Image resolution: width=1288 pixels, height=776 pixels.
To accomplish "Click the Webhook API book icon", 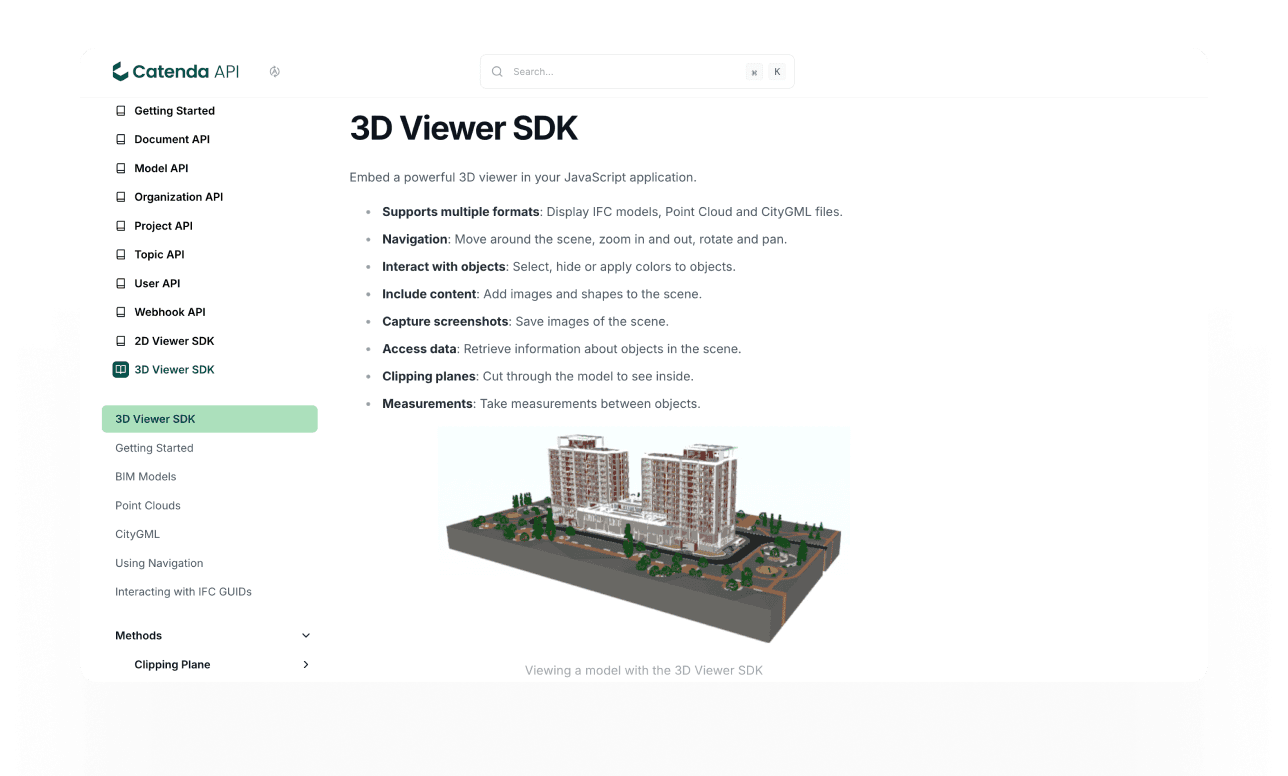I will pyautogui.click(x=120, y=311).
